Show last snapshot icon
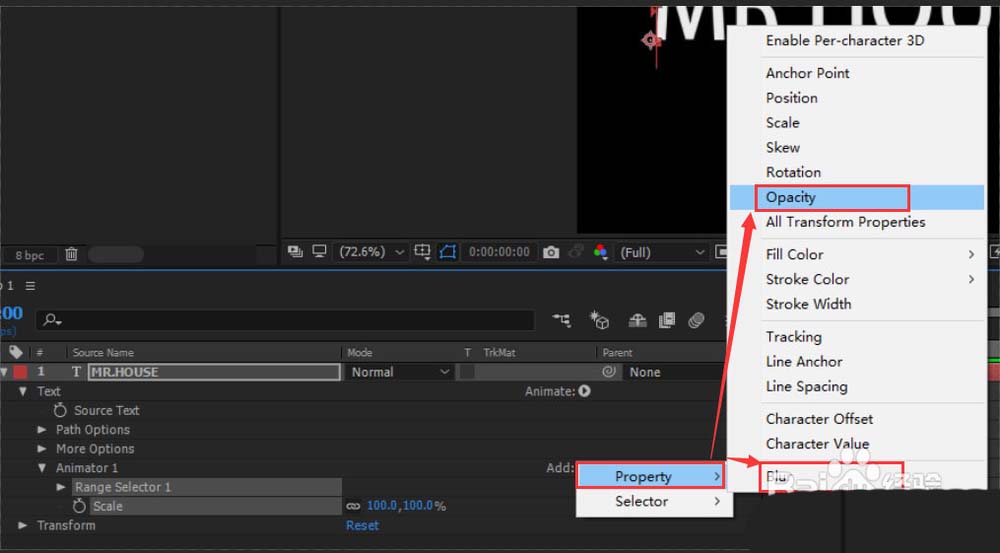 click(x=576, y=252)
